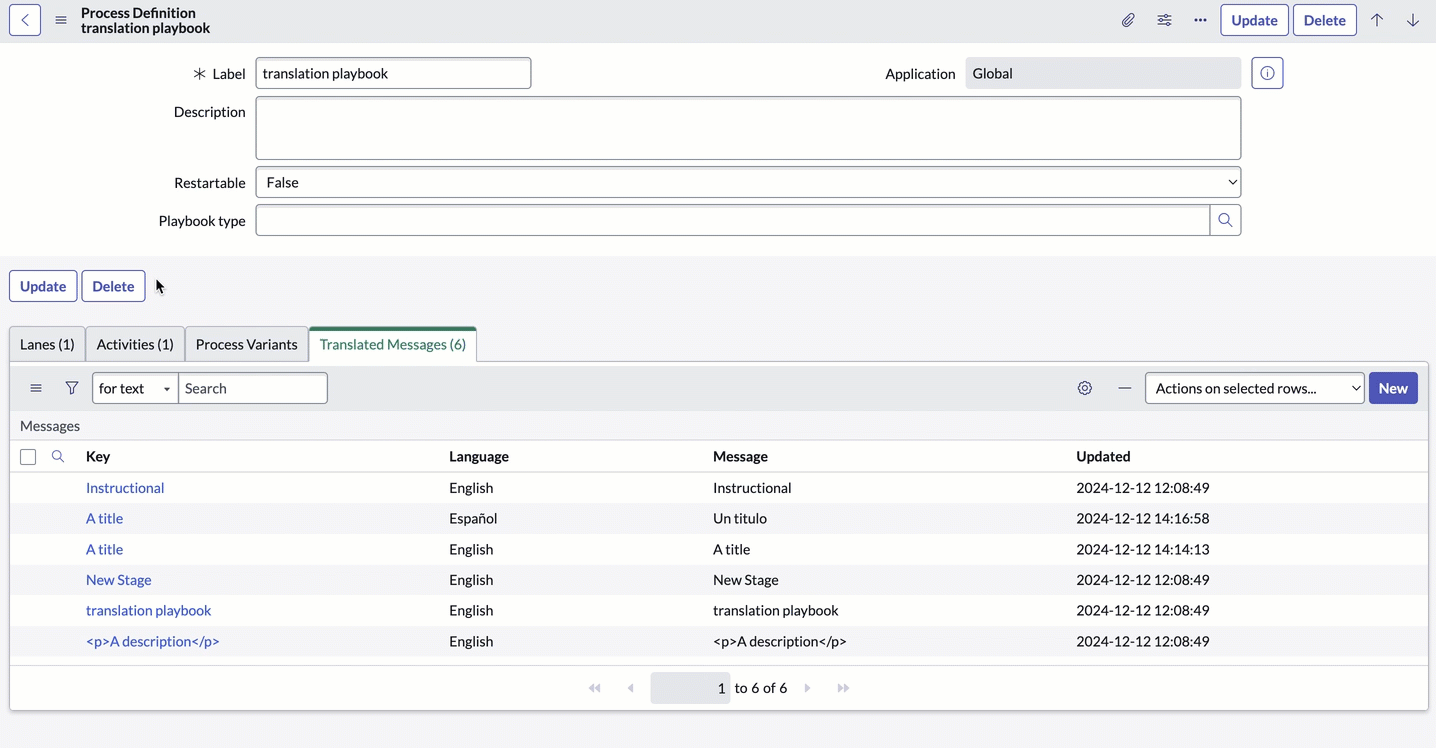Click the lower Update button below form
This screenshot has width=1436, height=748.
(43, 286)
